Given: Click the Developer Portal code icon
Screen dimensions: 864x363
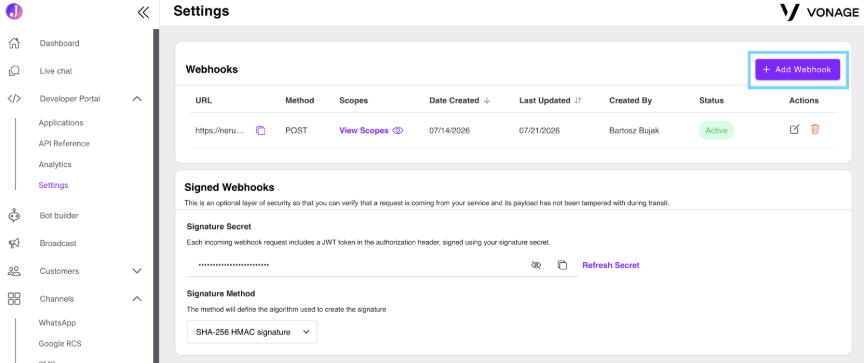Looking at the screenshot, I should 14,99.
